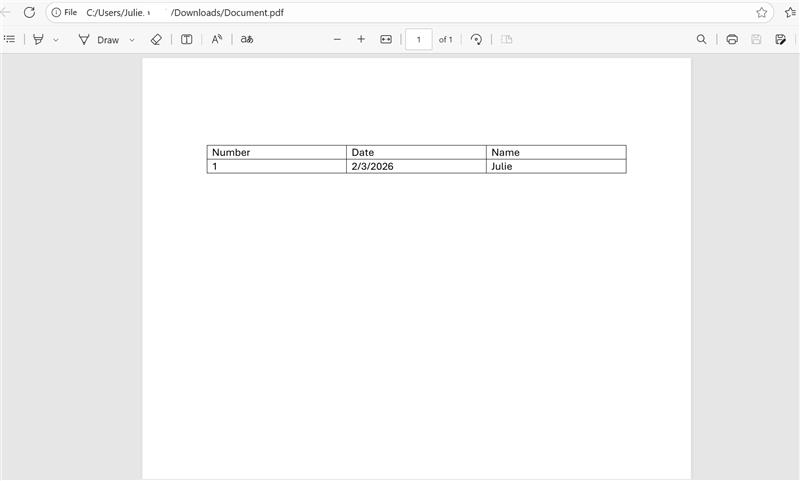Open the favorites list icon

791,12
